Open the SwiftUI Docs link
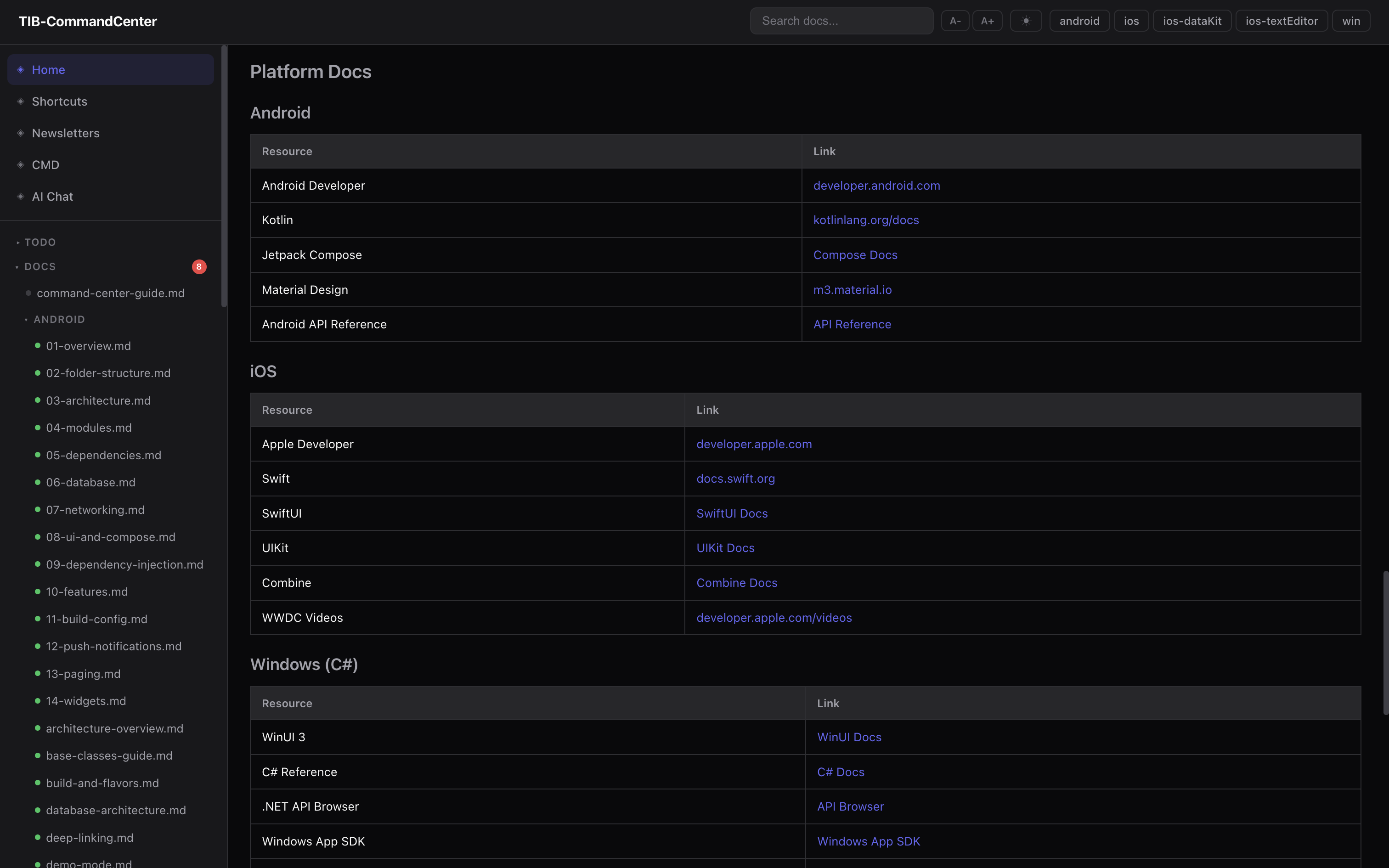The width and height of the screenshot is (1389, 868). [x=731, y=513]
